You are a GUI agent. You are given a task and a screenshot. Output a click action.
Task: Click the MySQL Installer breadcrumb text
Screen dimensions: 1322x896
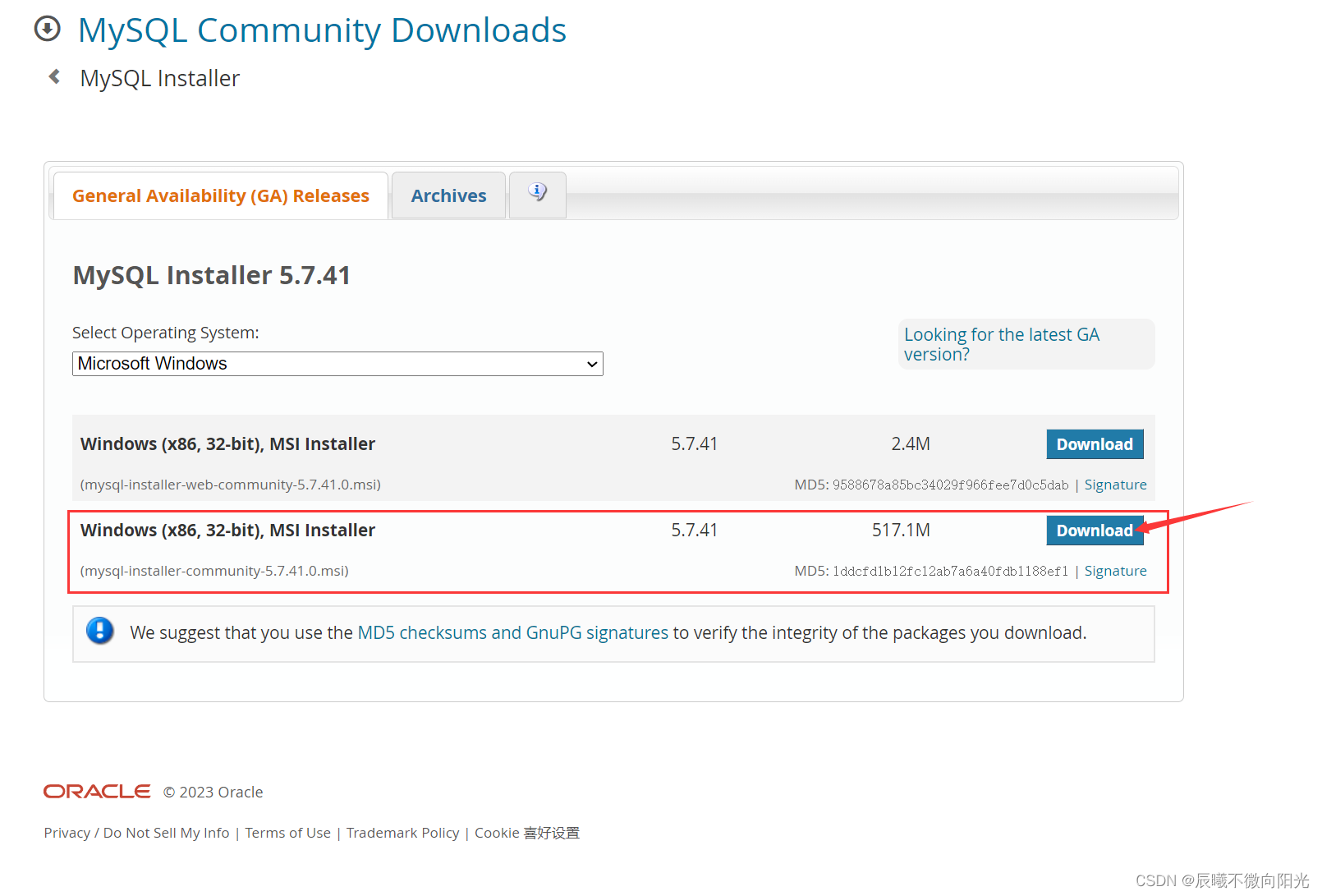coord(160,78)
